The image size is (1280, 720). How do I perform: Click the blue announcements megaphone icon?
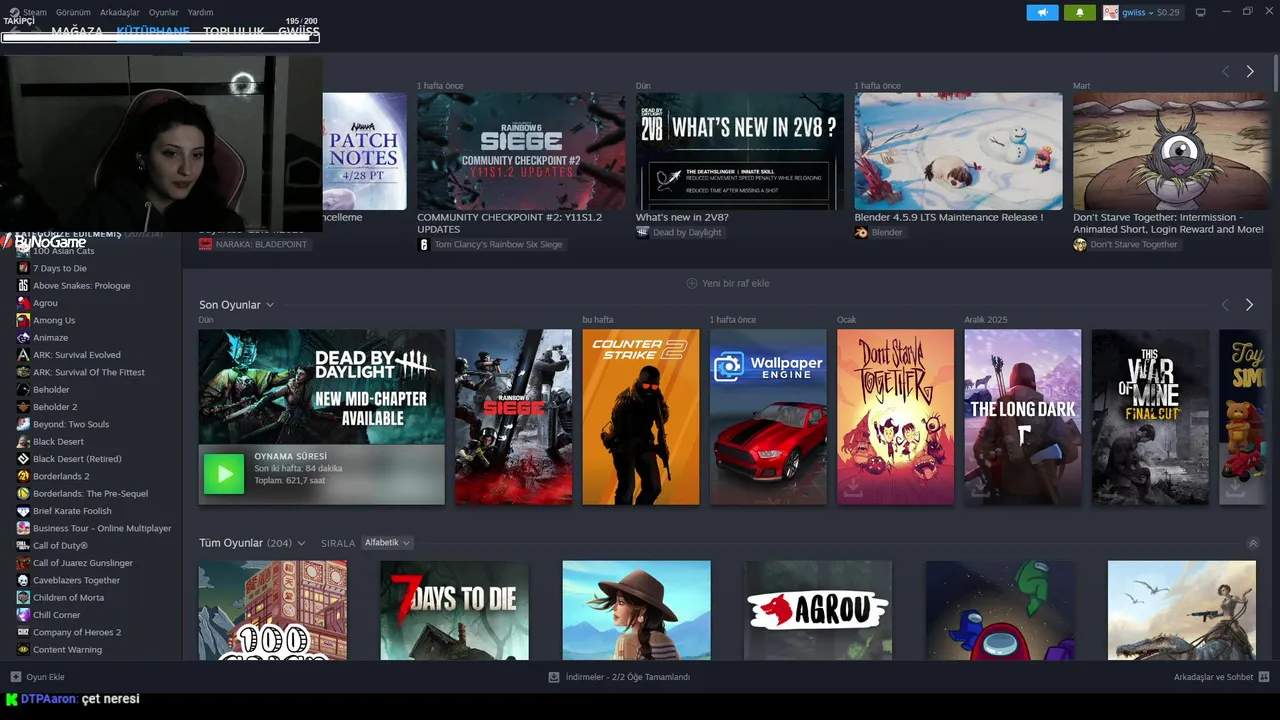1042,12
